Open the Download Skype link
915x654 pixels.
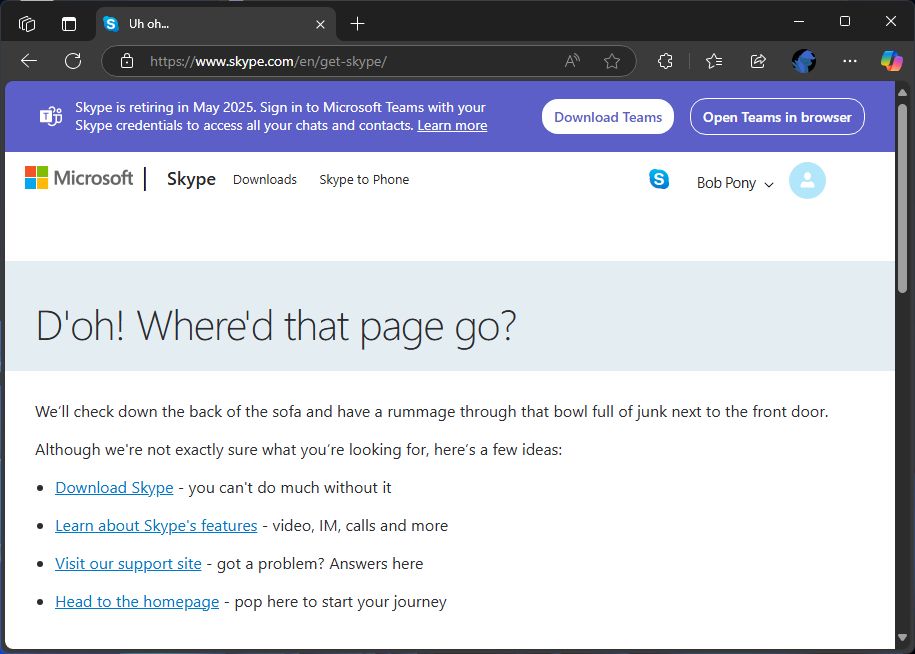point(114,487)
